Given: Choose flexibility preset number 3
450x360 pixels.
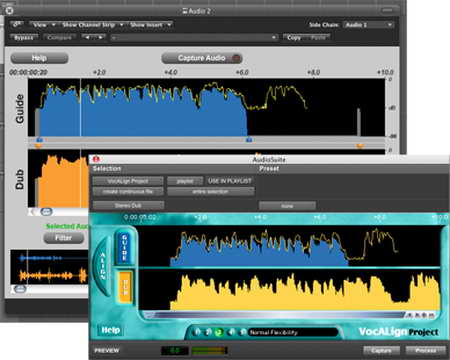Looking at the screenshot, I should pos(219,332).
